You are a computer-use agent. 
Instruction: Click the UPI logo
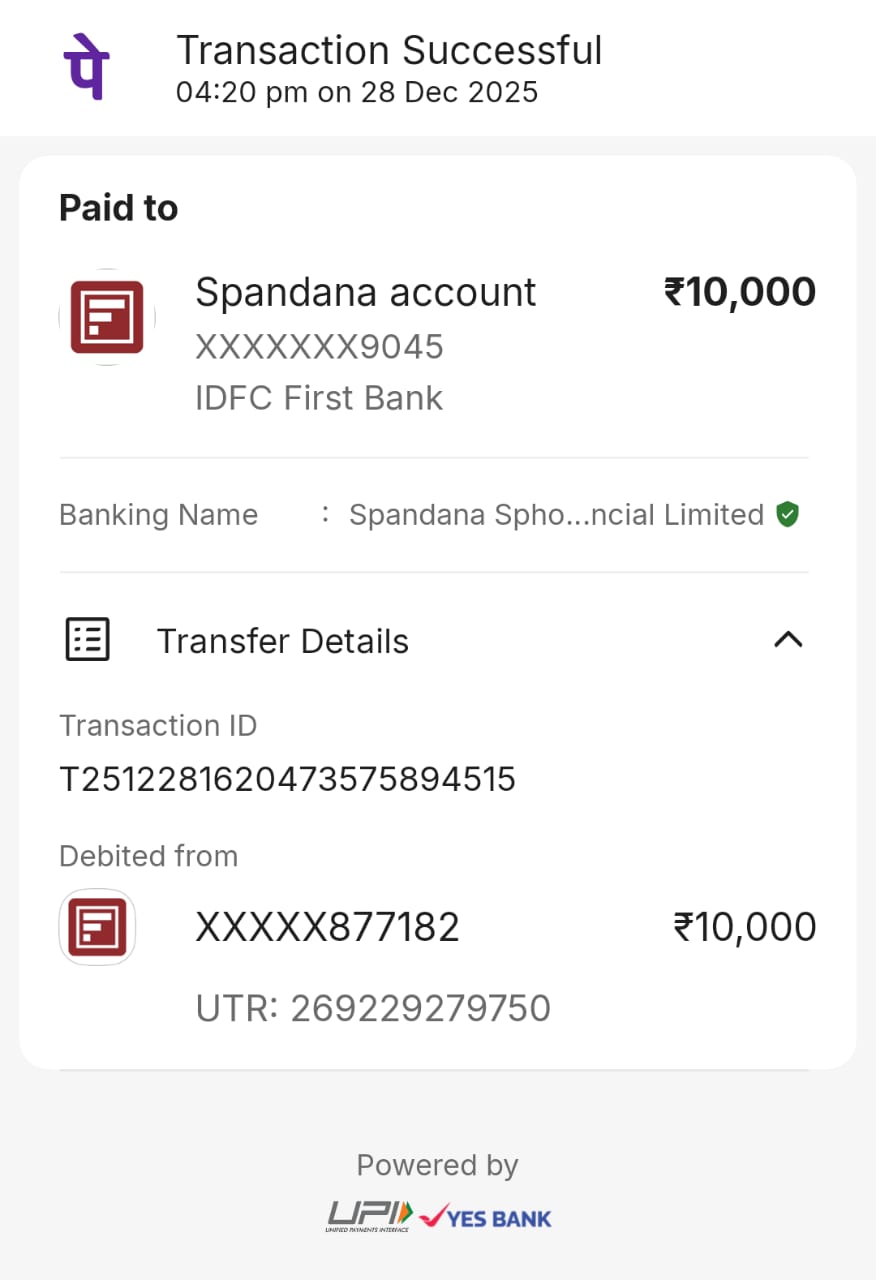point(369,1216)
